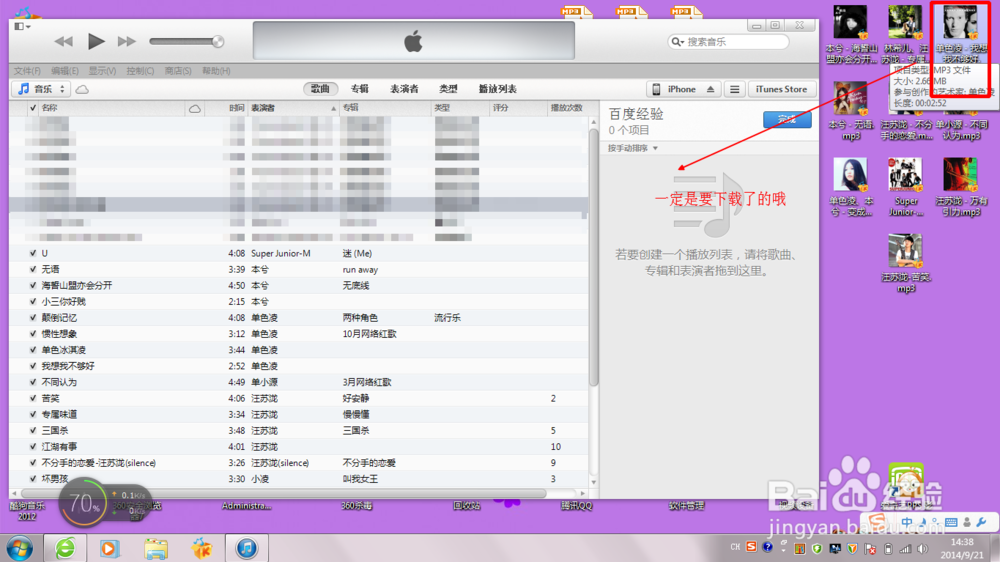The height and width of the screenshot is (562, 1000).
Task: Click the iTunes taskbar icon
Action: tap(247, 548)
